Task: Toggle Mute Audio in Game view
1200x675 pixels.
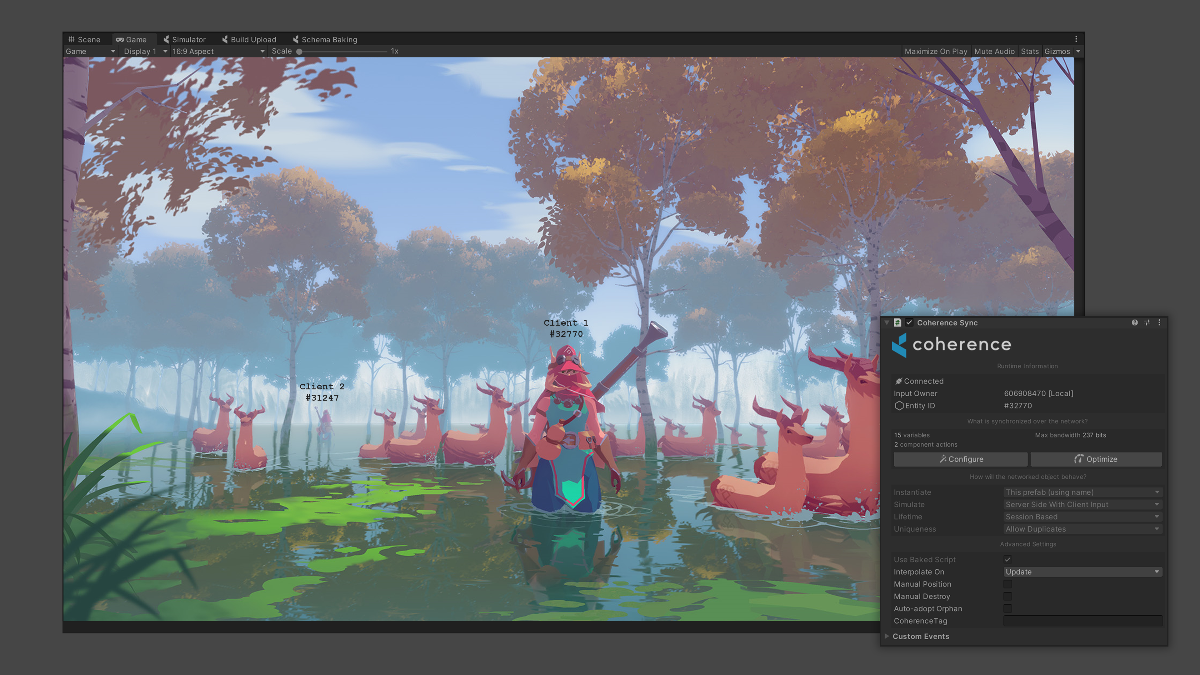Action: click(x=994, y=51)
